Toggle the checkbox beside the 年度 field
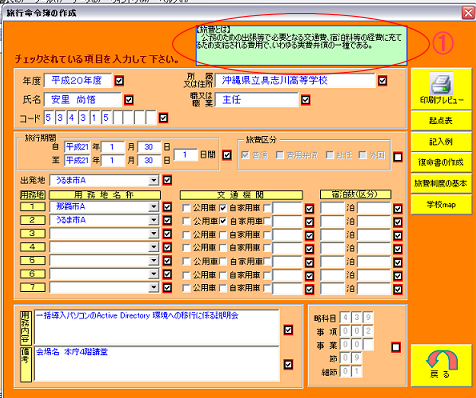This screenshot has height=398, width=476. (119, 81)
